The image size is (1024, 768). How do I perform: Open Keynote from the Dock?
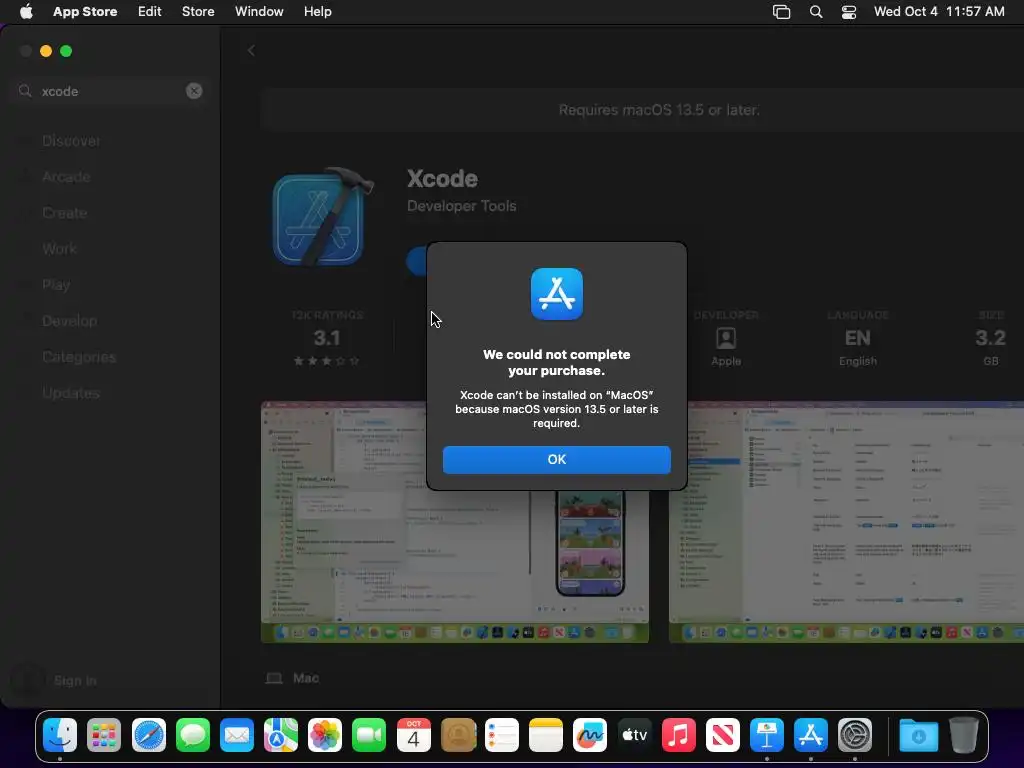767,735
